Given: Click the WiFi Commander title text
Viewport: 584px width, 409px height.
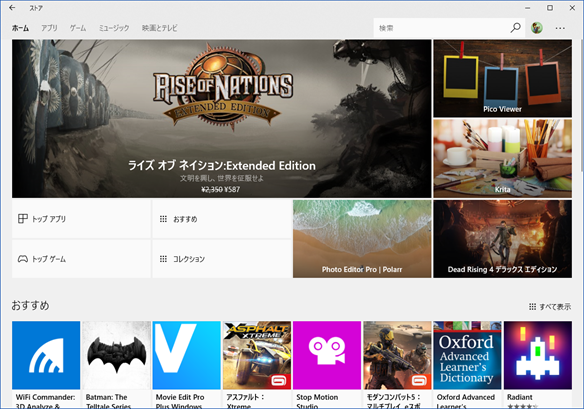Looking at the screenshot, I should click(45, 401).
